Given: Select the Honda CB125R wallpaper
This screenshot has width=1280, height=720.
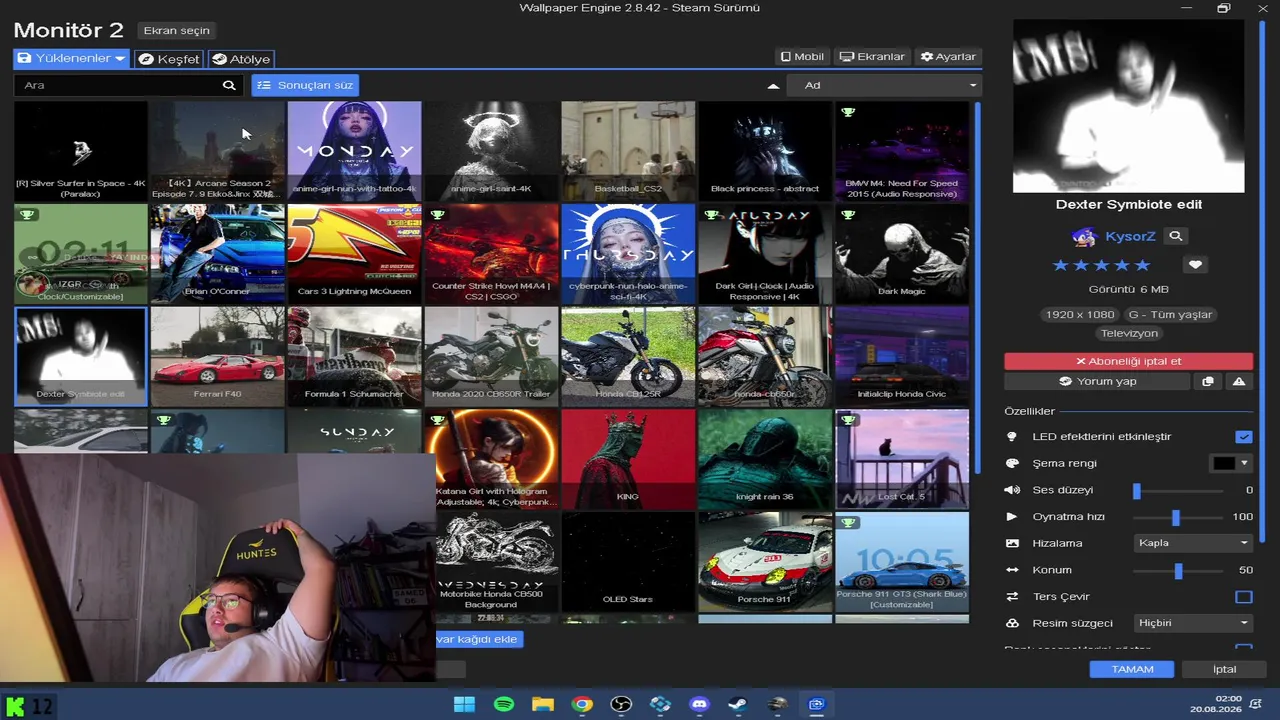Looking at the screenshot, I should click(x=628, y=356).
